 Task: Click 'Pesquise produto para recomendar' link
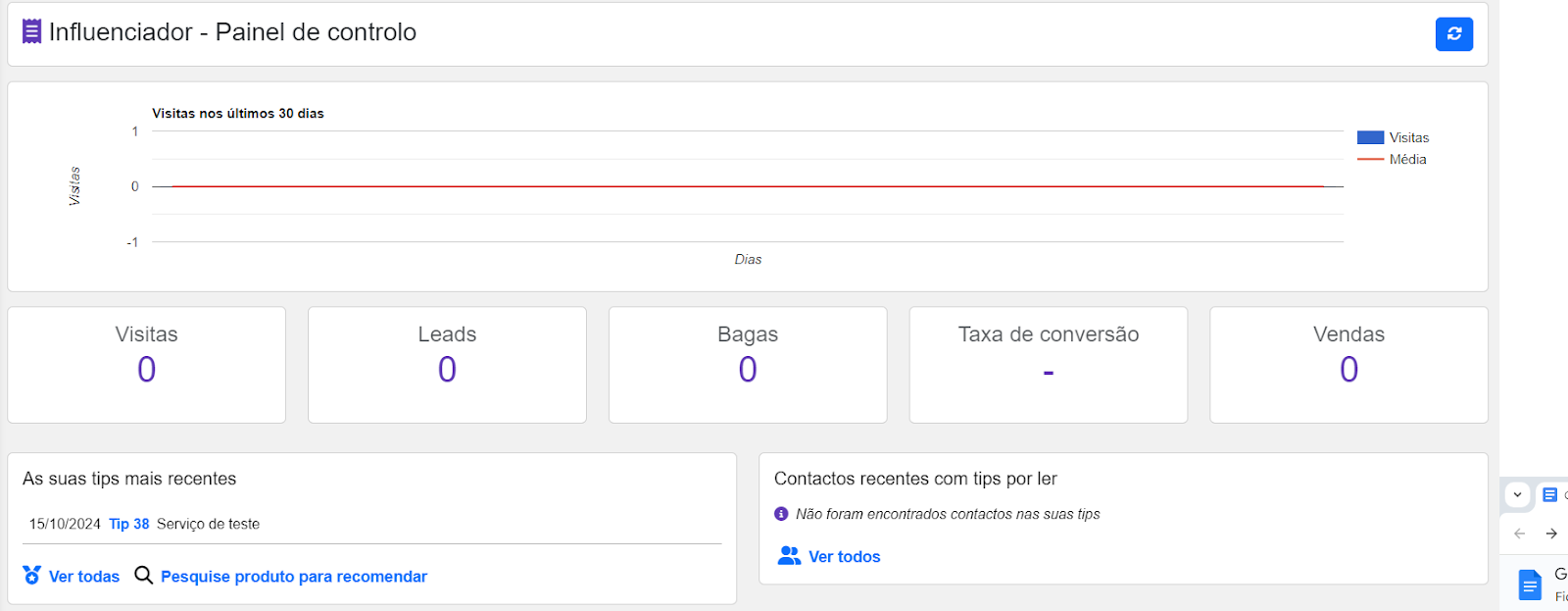click(x=294, y=577)
